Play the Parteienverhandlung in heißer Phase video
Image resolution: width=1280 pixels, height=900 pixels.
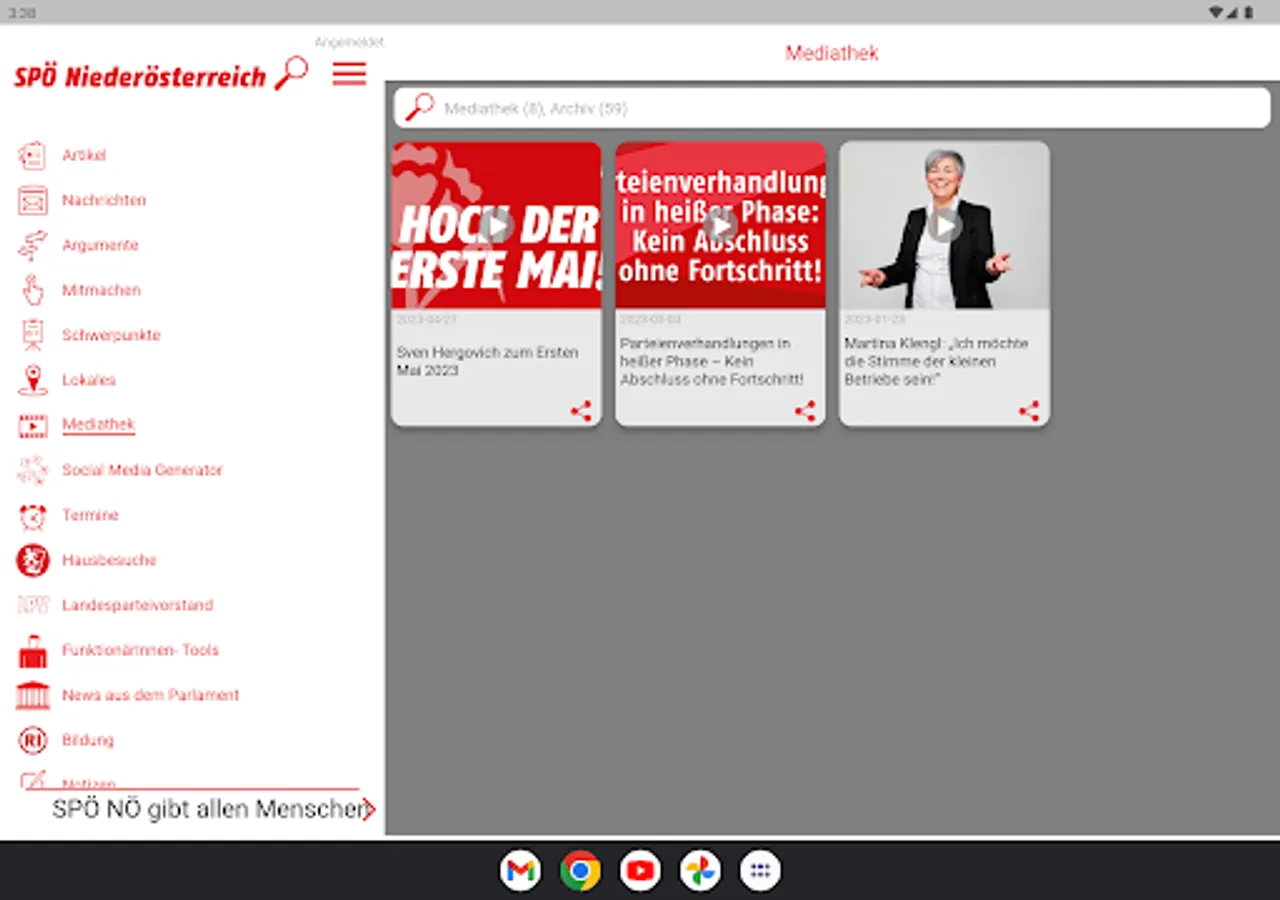pos(720,226)
